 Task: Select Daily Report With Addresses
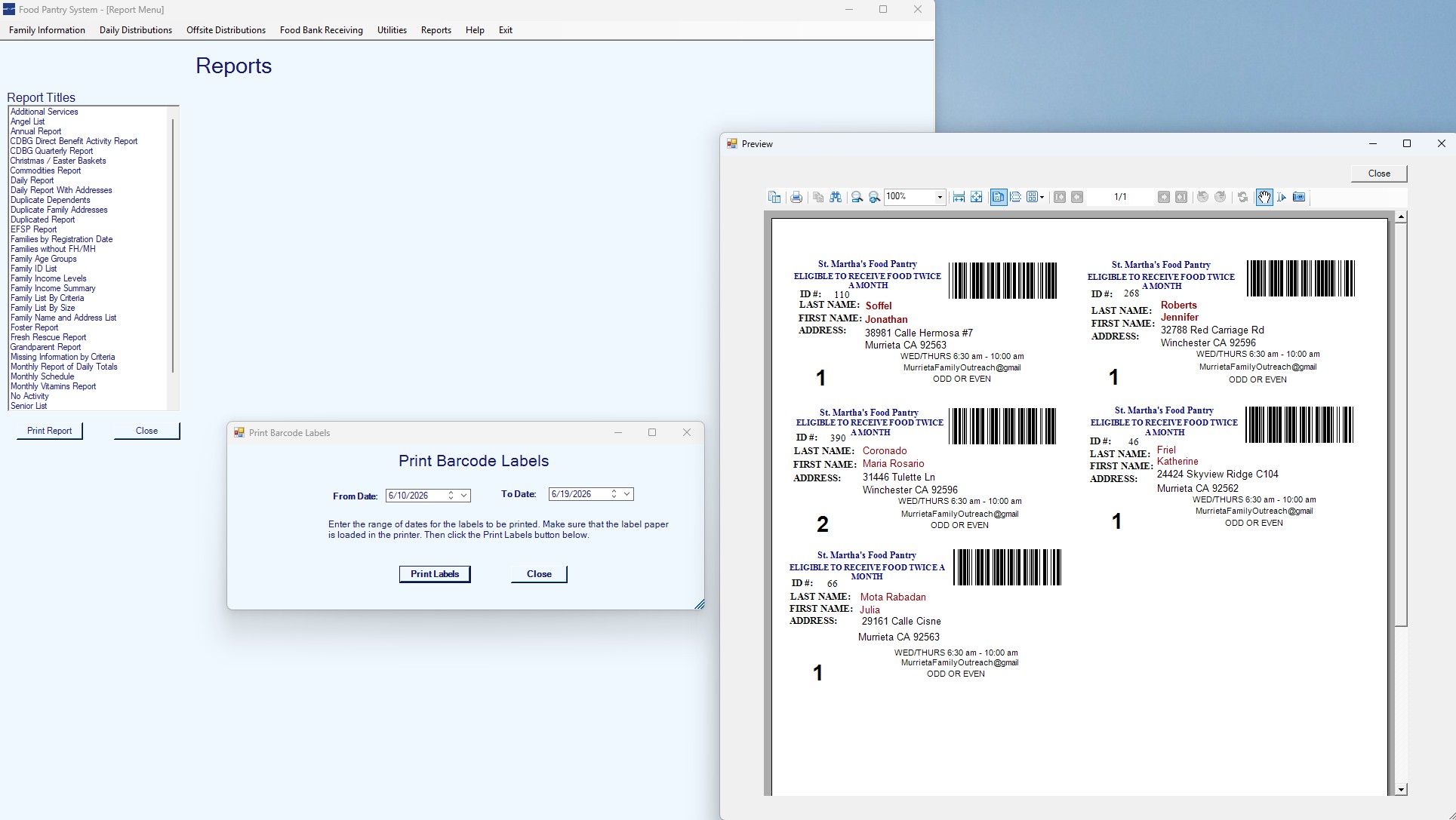click(x=61, y=190)
